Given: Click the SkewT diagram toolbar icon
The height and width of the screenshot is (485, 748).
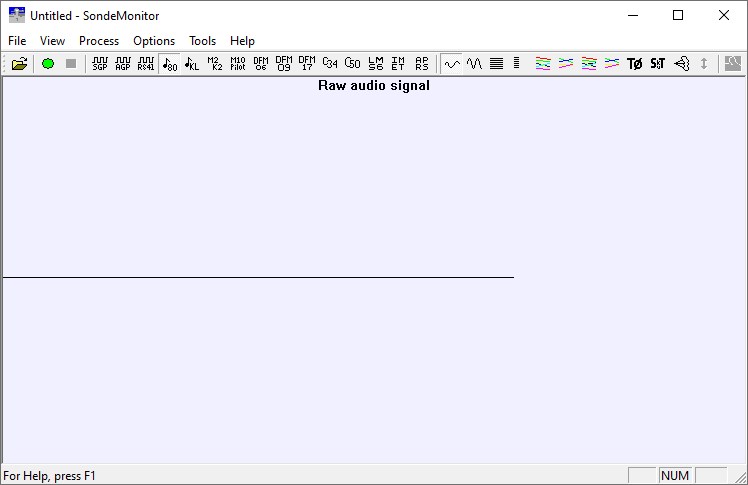Looking at the screenshot, I should click(658, 63).
